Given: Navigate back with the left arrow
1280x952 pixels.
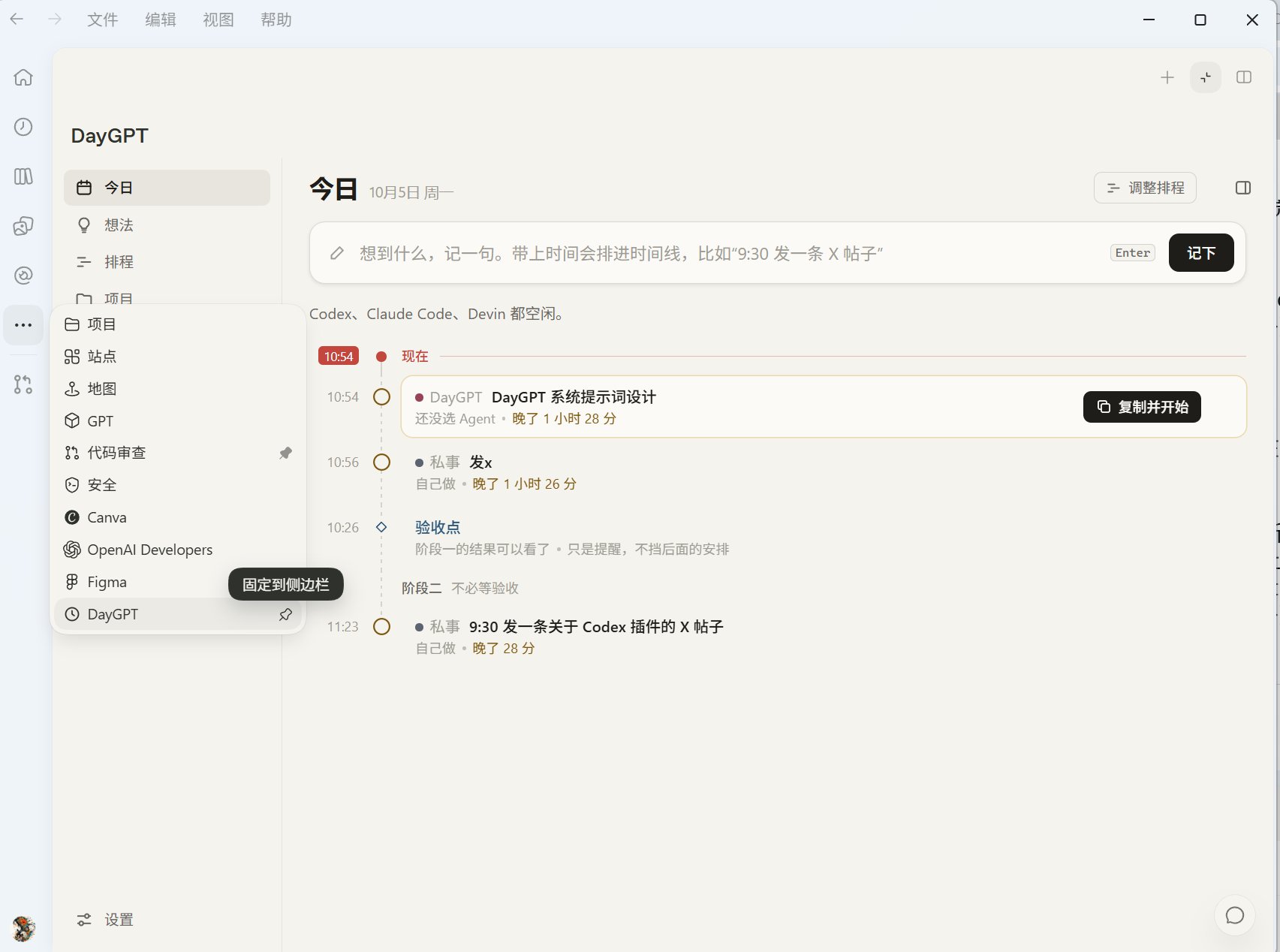Looking at the screenshot, I should point(17,20).
